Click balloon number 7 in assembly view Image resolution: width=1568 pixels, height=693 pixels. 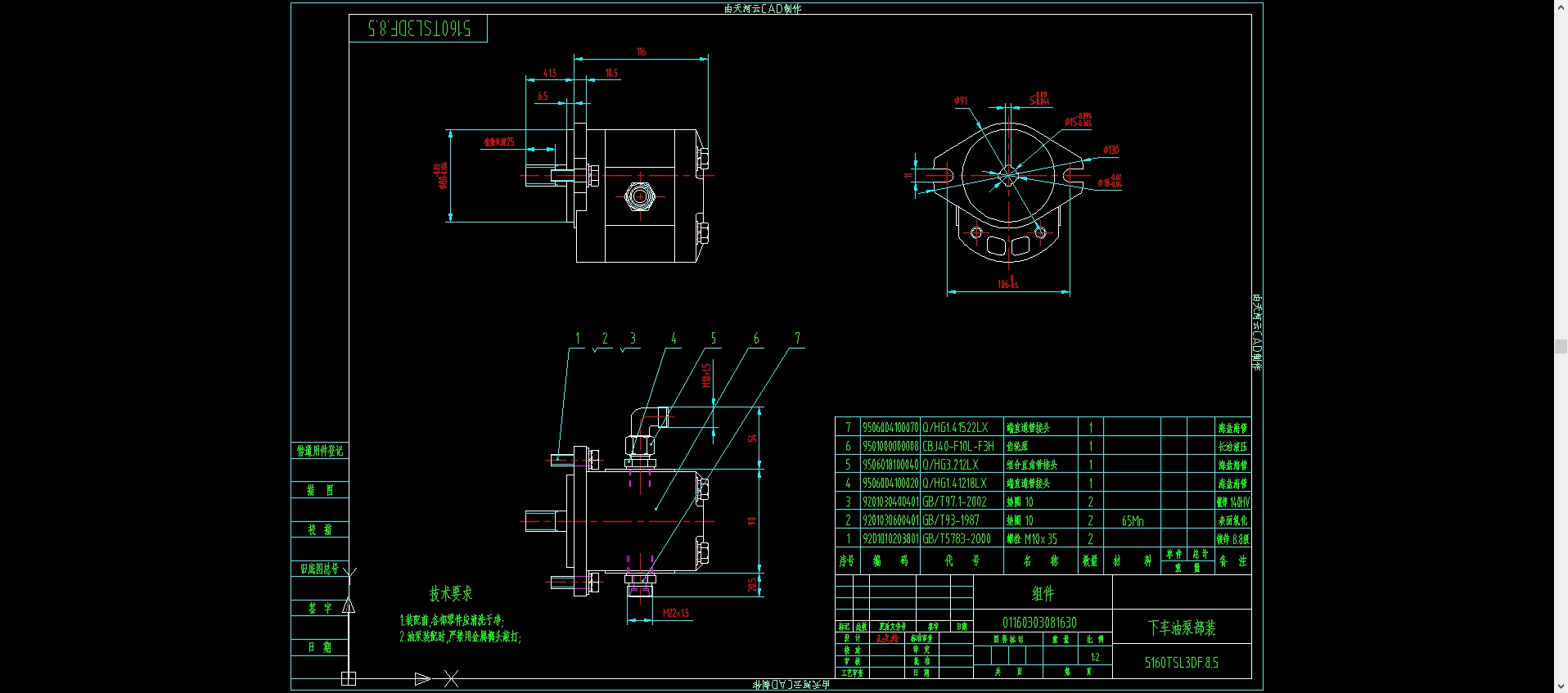click(x=798, y=339)
